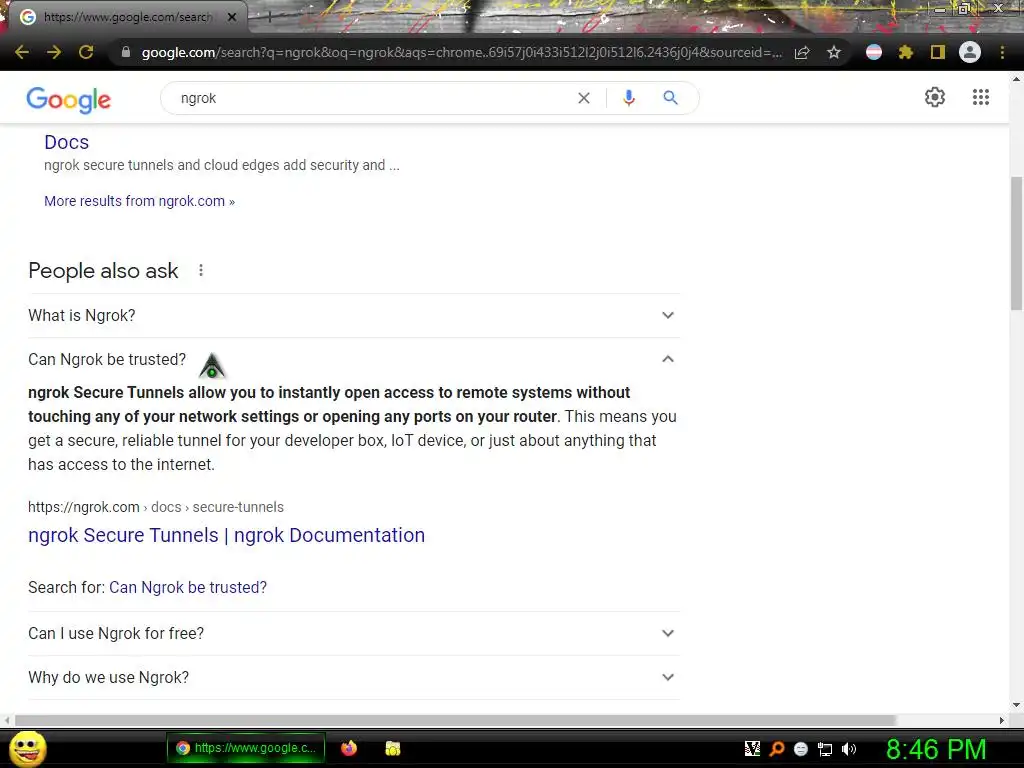Screen dimensions: 1024x768
Task: Clear the search box text
Action: 584,98
